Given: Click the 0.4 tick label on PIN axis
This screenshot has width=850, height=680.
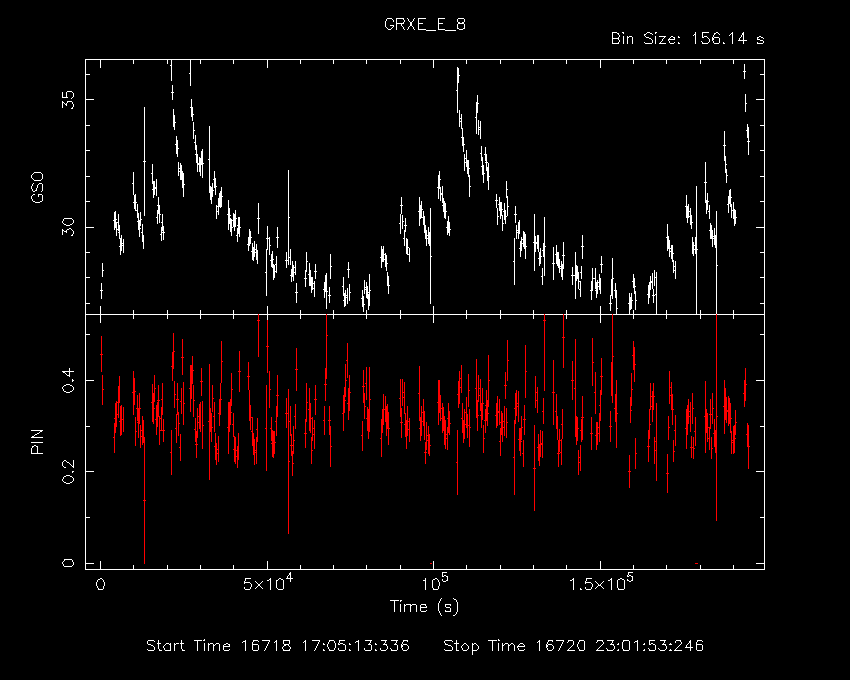Looking at the screenshot, I should tap(69, 380).
